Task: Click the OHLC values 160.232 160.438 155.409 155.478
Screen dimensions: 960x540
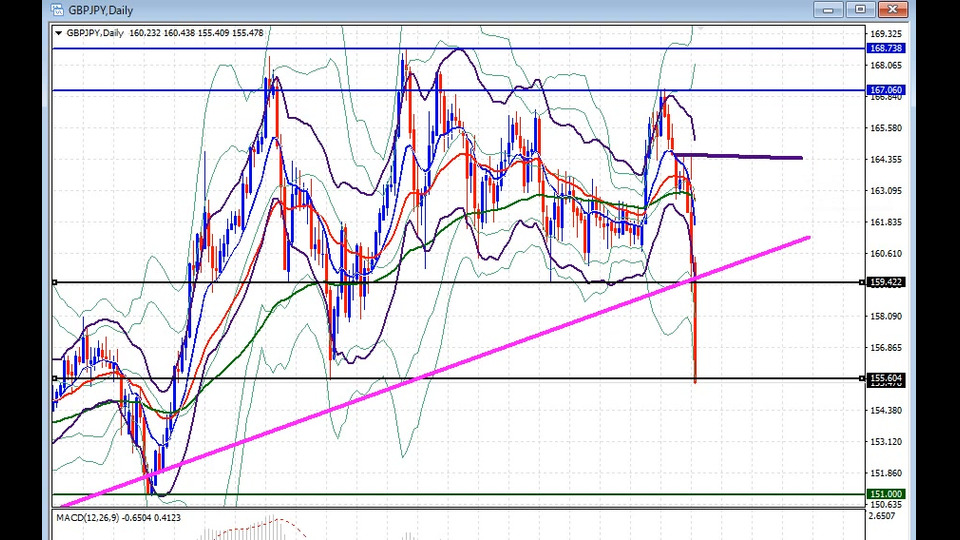Action: pyautogui.click(x=196, y=33)
